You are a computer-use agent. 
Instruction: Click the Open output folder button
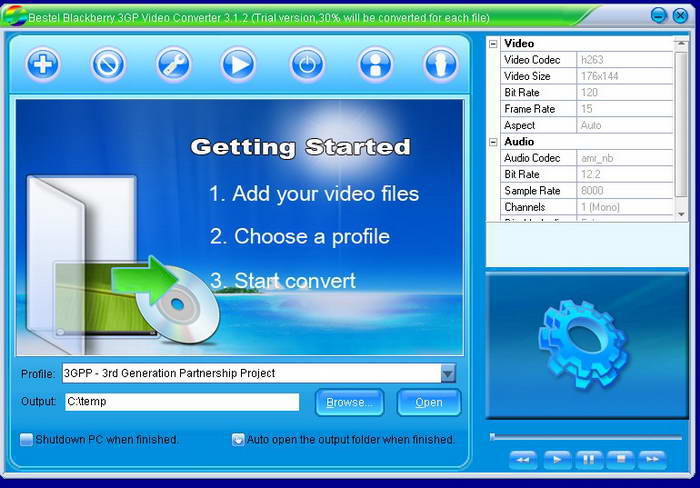[429, 402]
